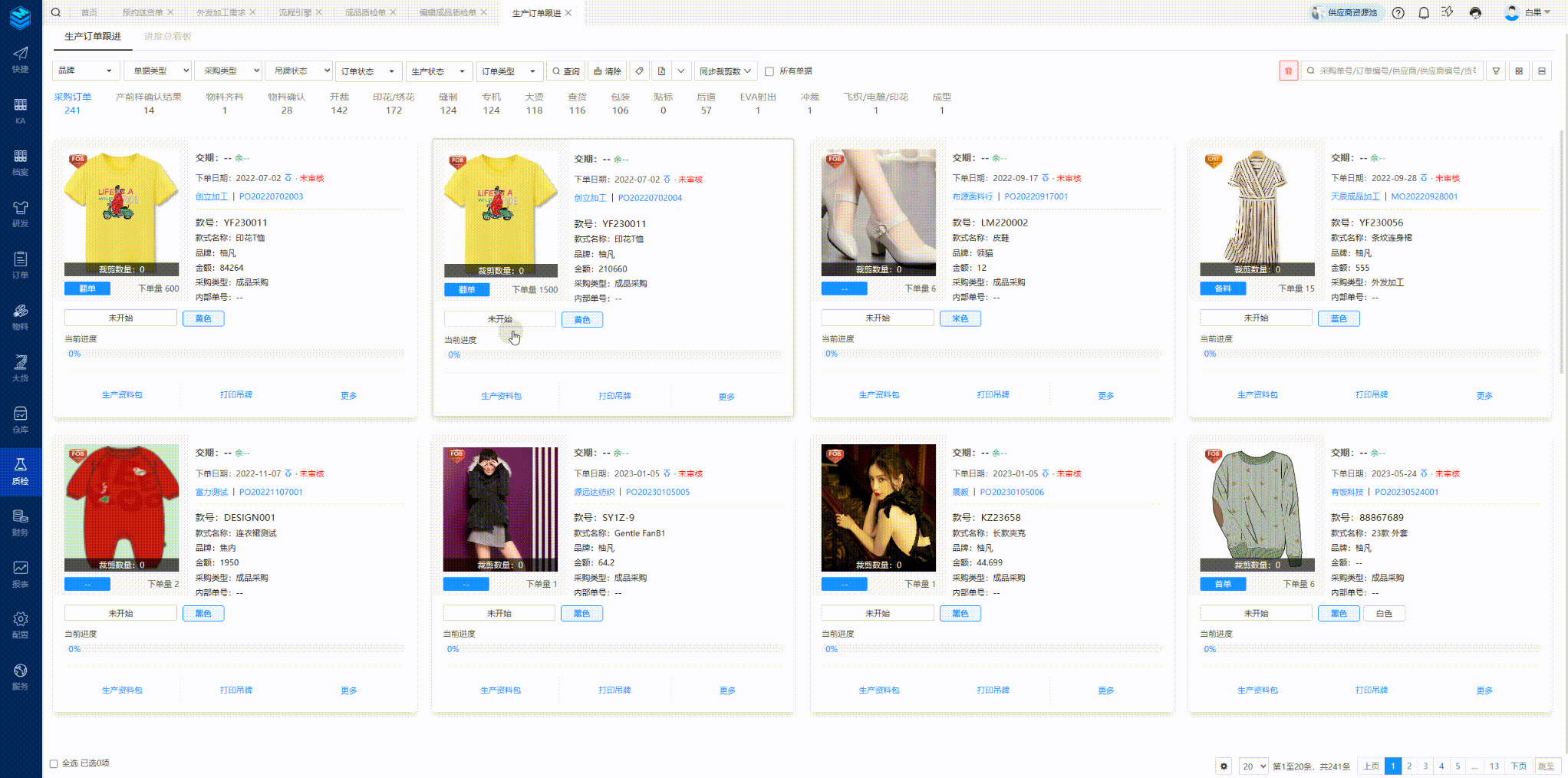
Task: Open the 报表 reports sidebar icon
Action: pyautogui.click(x=21, y=573)
